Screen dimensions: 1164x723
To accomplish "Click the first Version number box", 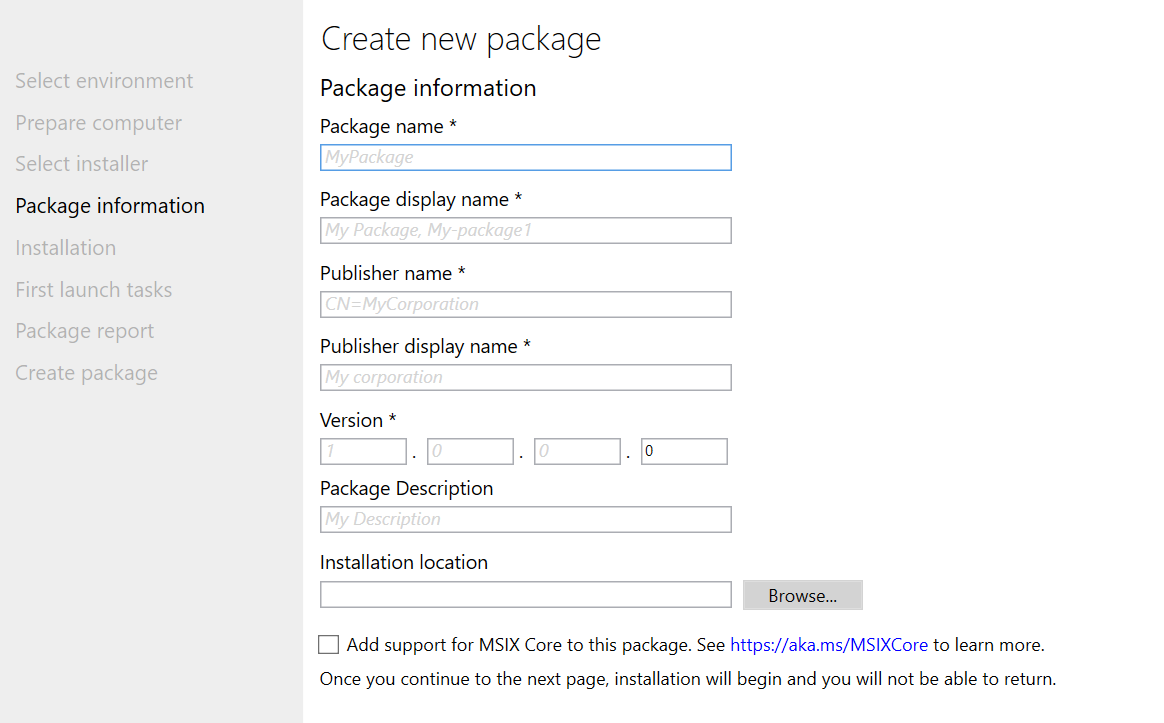I will click(364, 451).
